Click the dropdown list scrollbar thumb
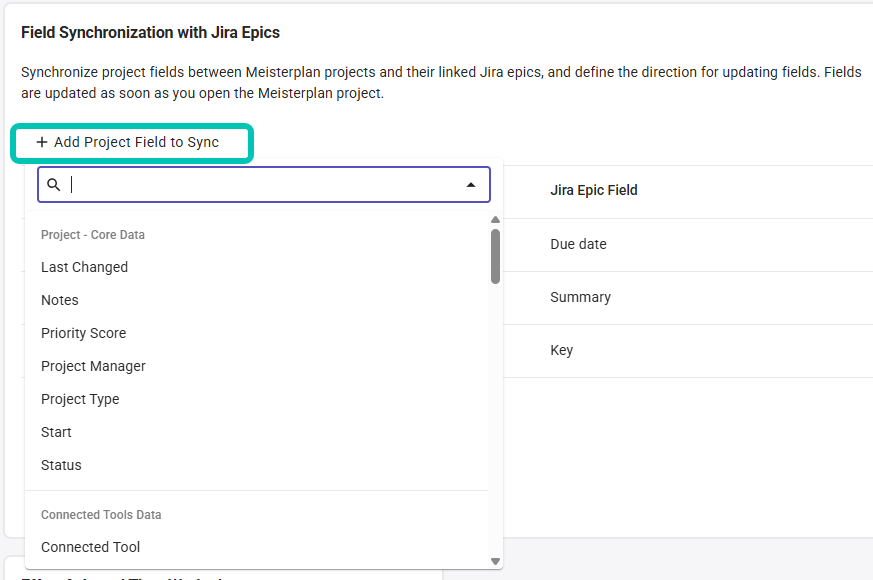873x580 pixels. pyautogui.click(x=496, y=257)
